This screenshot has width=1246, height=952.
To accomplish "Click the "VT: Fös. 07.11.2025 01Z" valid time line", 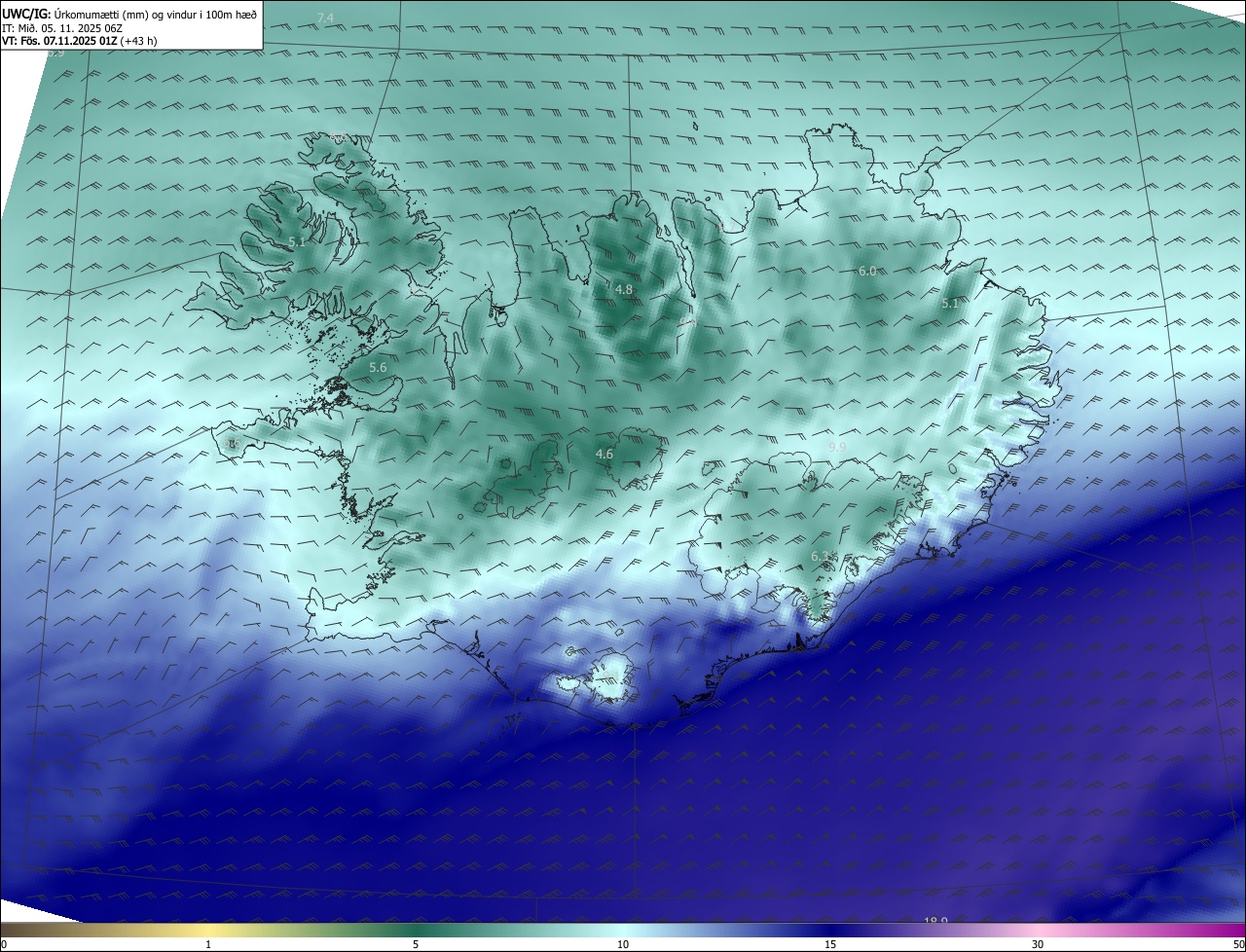I will [x=79, y=41].
